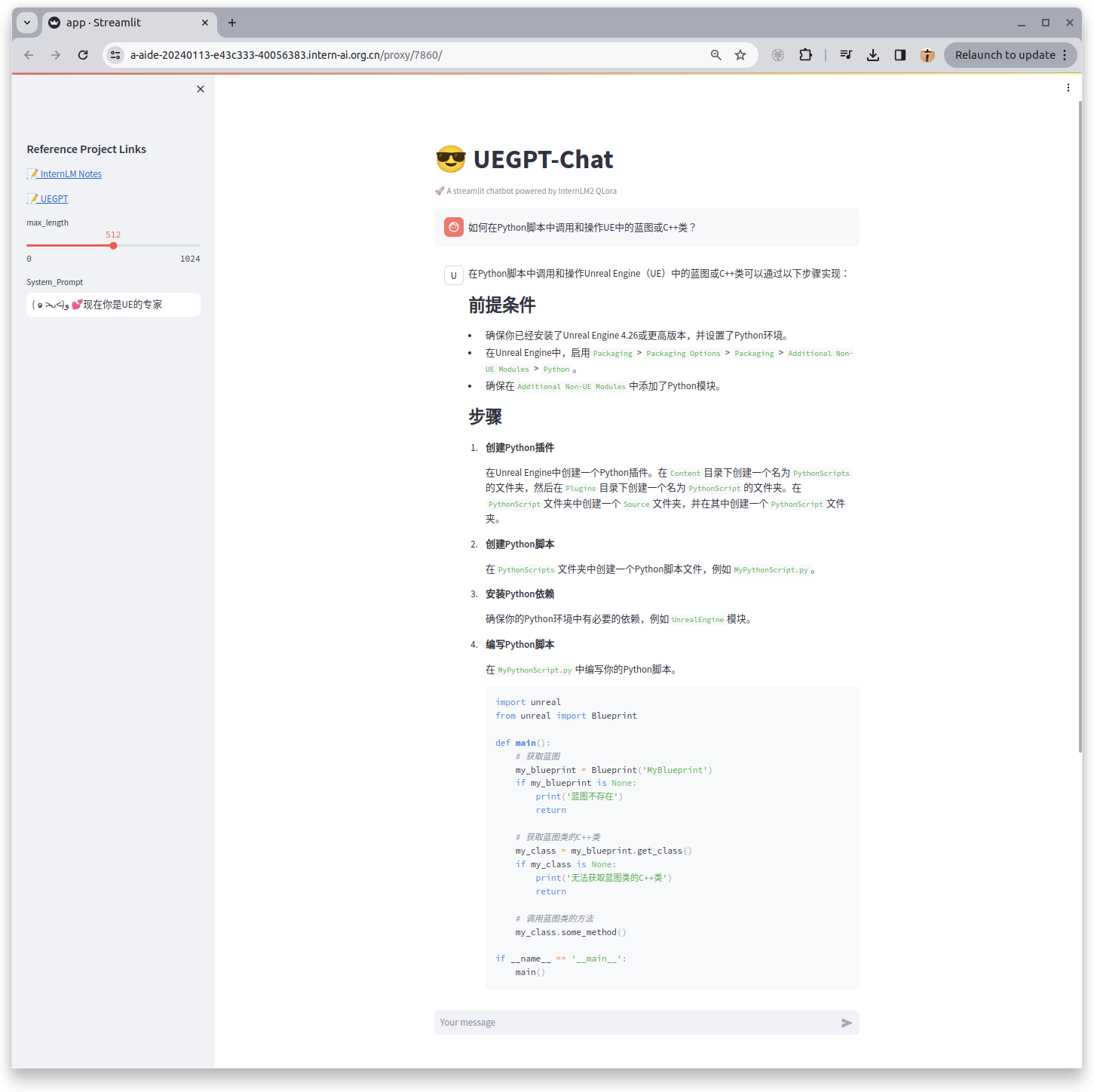This screenshot has height=1092, width=1094.
Task: Click the System_Prompt text field
Action: point(113,305)
